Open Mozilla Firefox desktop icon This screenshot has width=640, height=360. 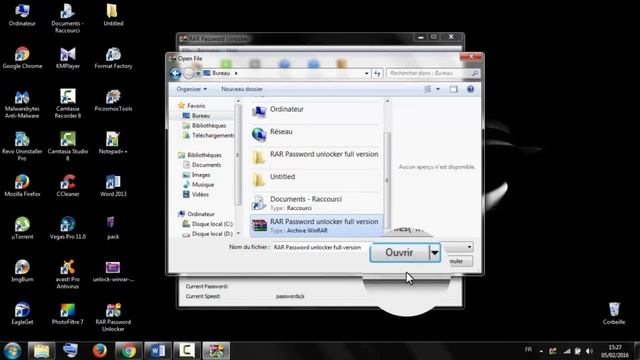(x=22, y=186)
